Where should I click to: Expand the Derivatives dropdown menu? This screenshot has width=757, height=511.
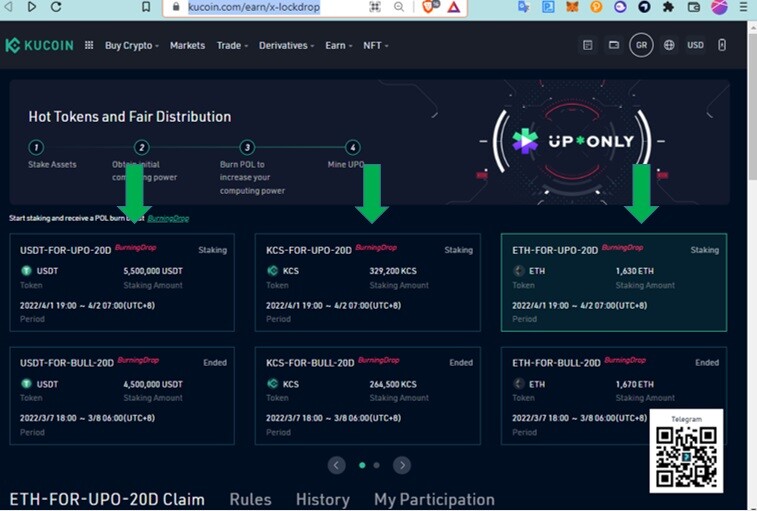(x=287, y=45)
